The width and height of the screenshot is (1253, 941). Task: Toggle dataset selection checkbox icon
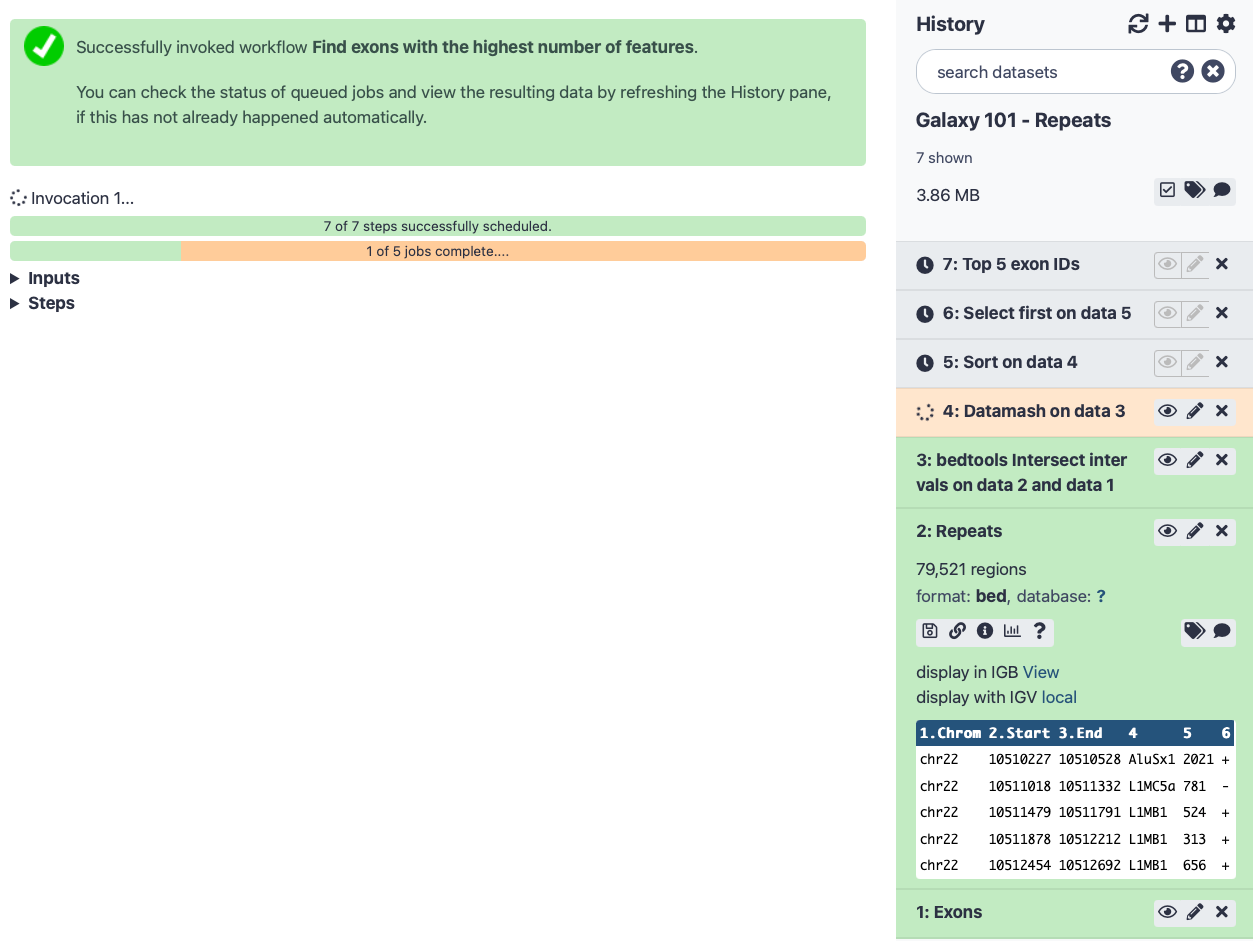tap(1167, 190)
